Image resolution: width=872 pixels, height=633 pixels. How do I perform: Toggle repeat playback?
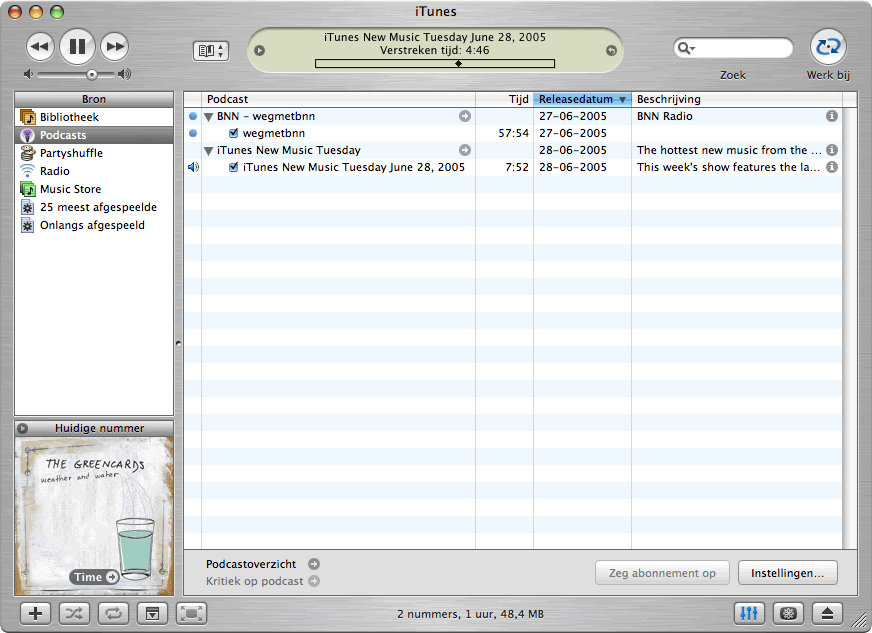click(113, 614)
